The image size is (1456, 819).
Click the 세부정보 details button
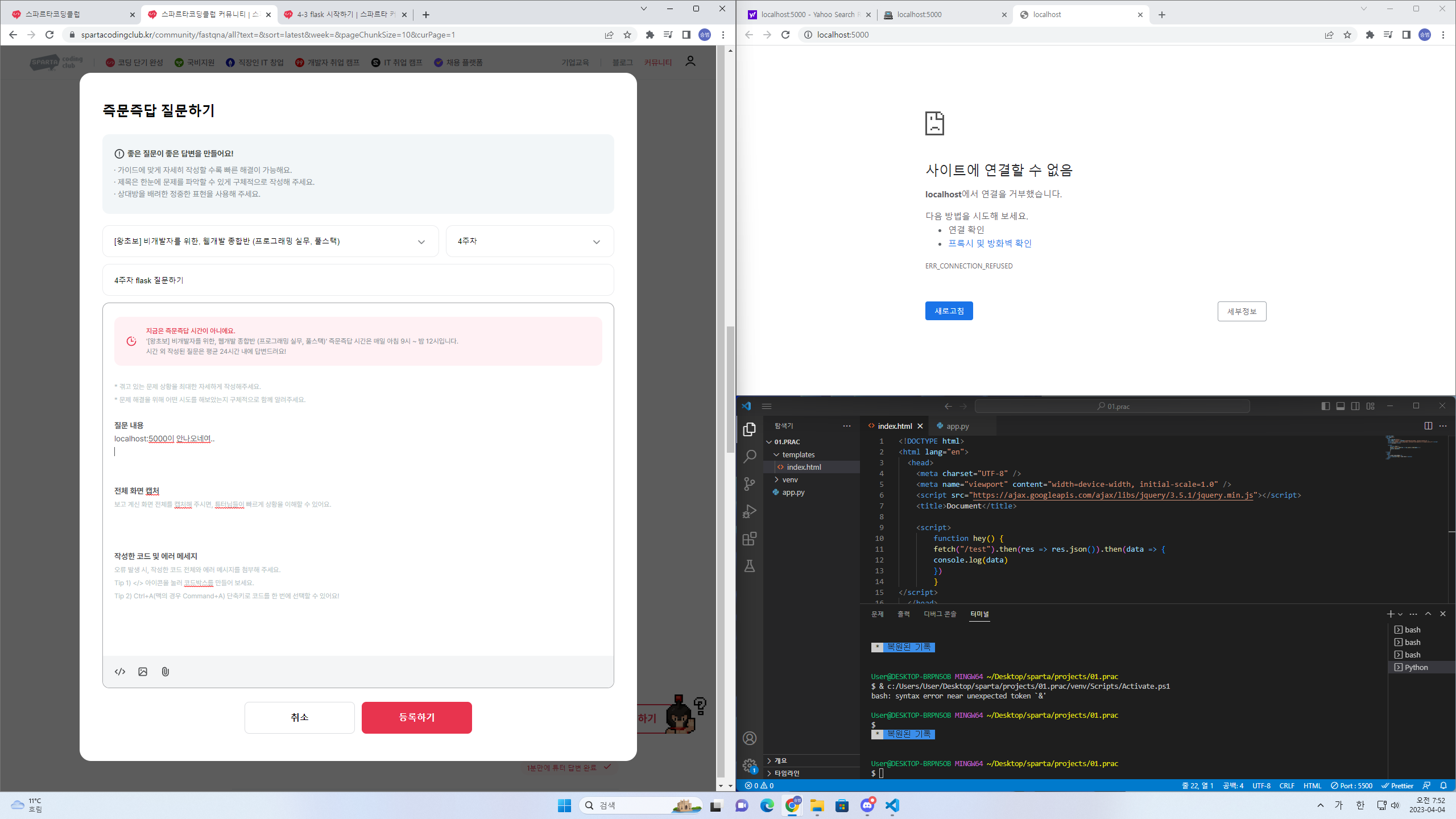[1242, 311]
